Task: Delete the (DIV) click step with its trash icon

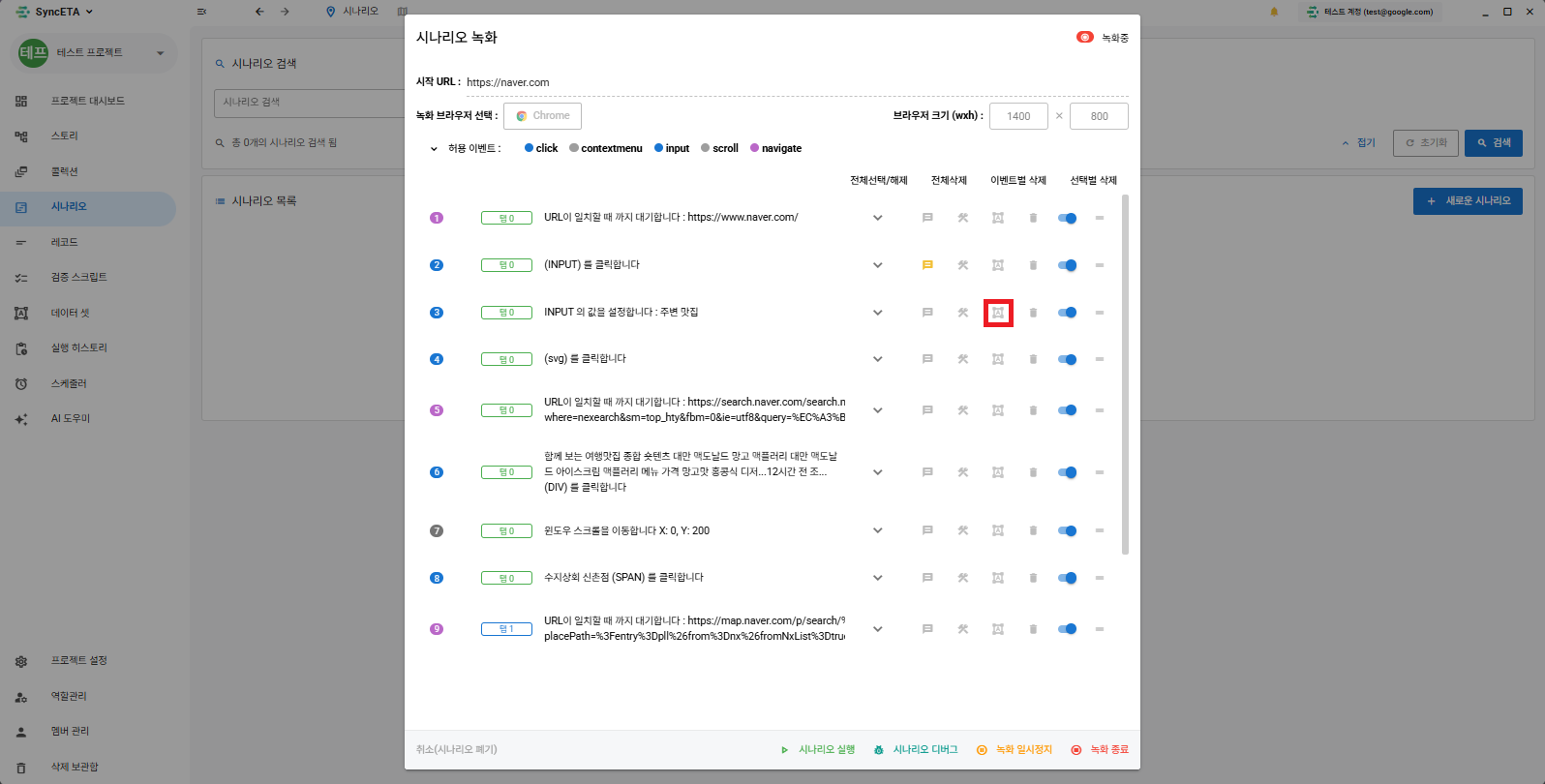Action: tap(1033, 472)
